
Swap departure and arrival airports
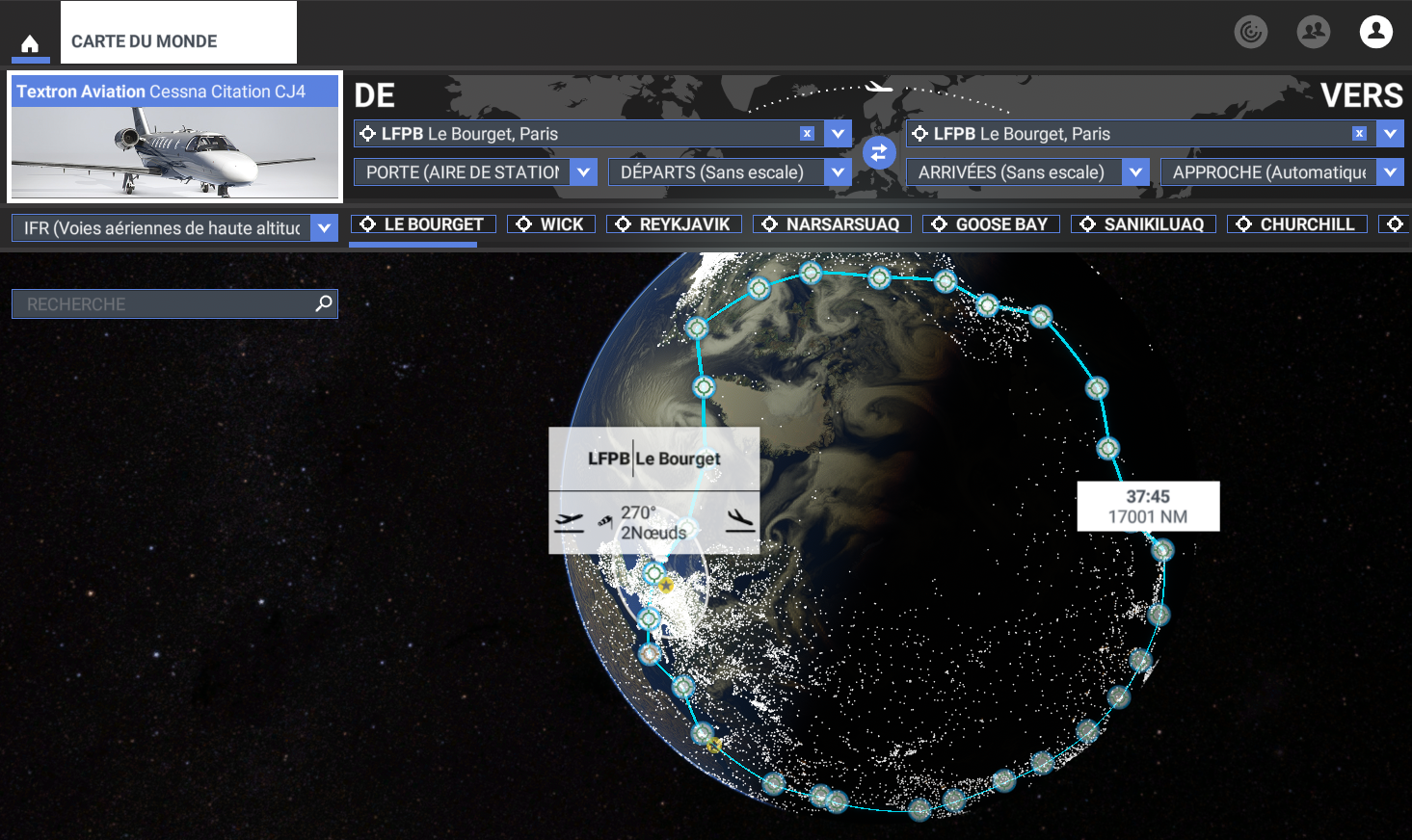point(879,152)
